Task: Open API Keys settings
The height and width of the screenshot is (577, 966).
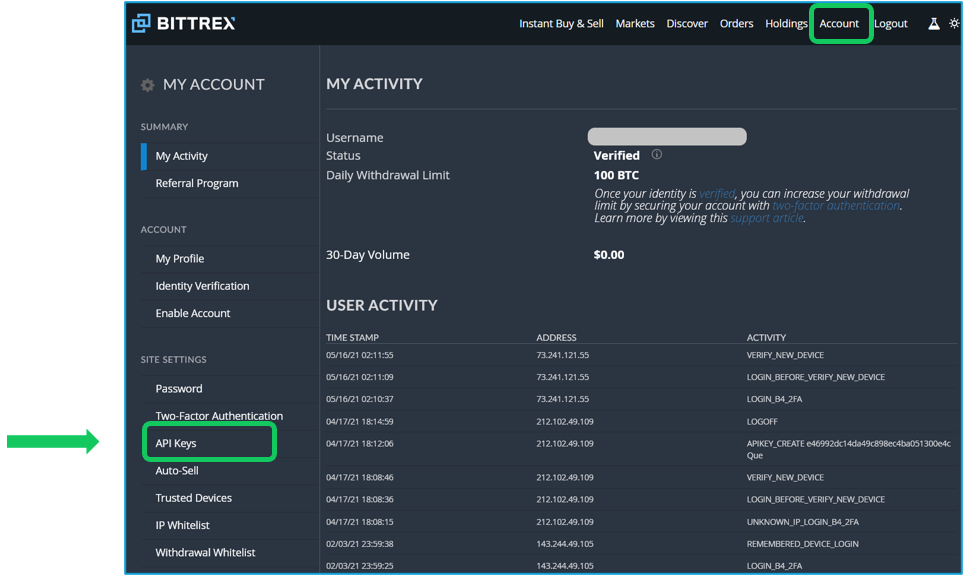Action: point(176,443)
